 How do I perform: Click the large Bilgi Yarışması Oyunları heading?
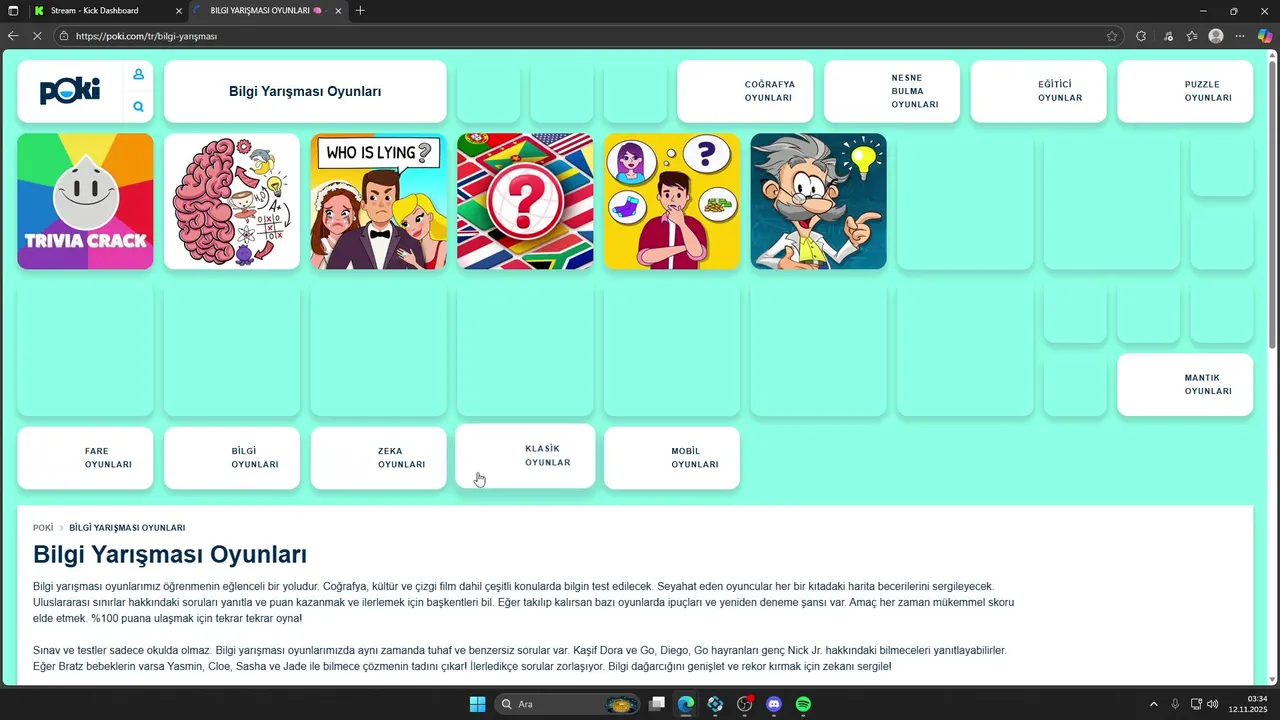(170, 554)
